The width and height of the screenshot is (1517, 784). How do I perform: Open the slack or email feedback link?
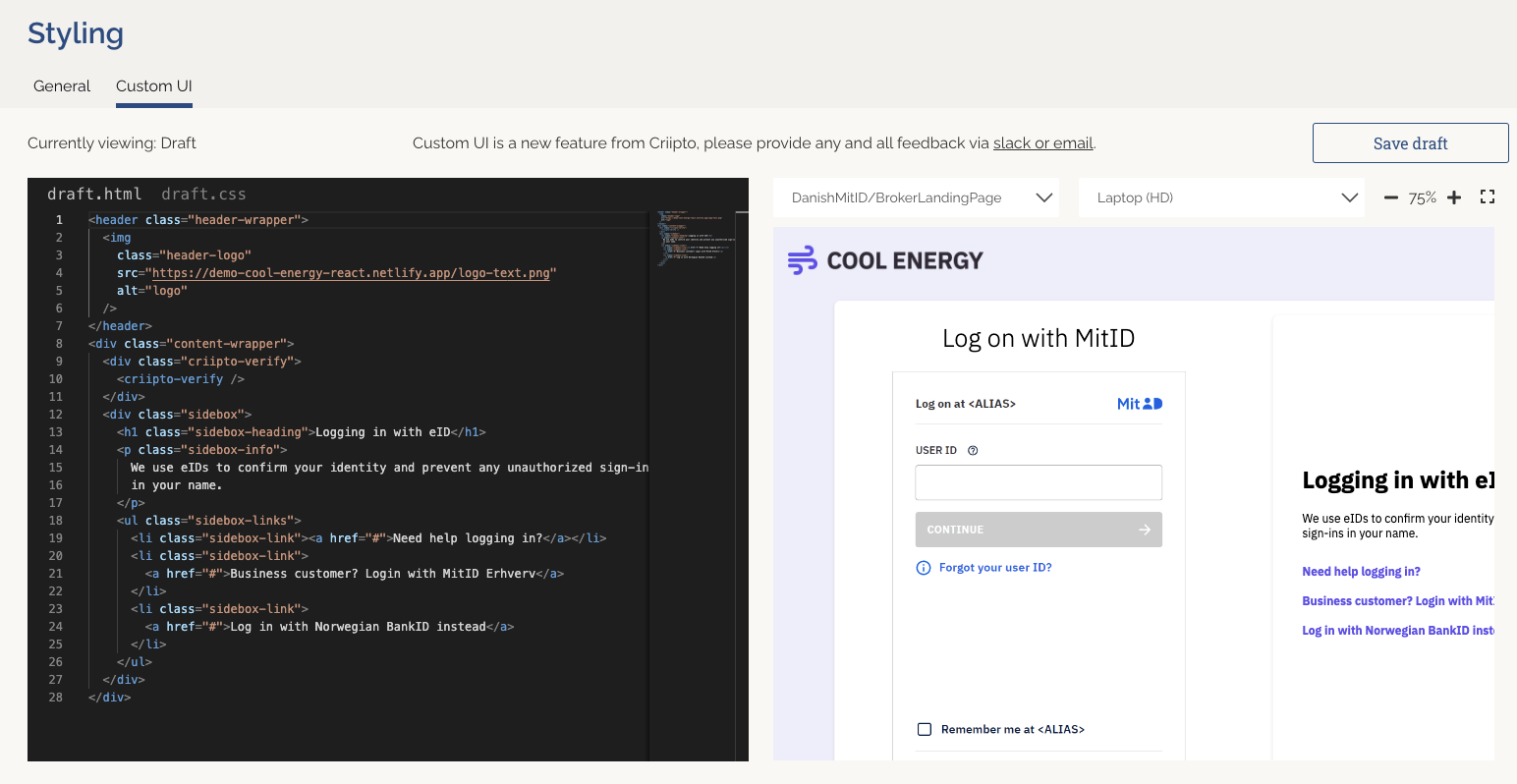tap(1042, 142)
